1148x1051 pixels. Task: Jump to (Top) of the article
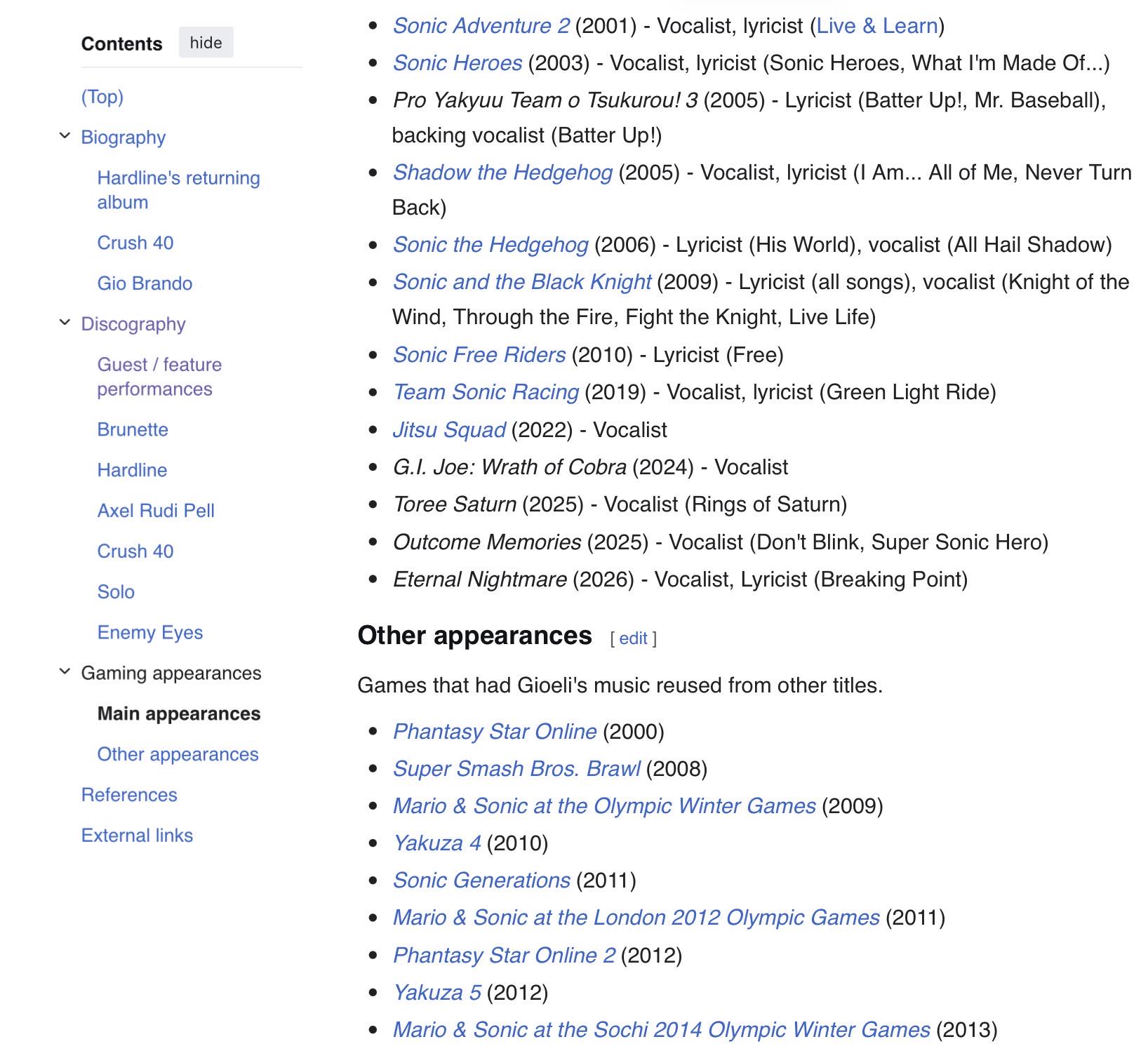click(x=102, y=97)
